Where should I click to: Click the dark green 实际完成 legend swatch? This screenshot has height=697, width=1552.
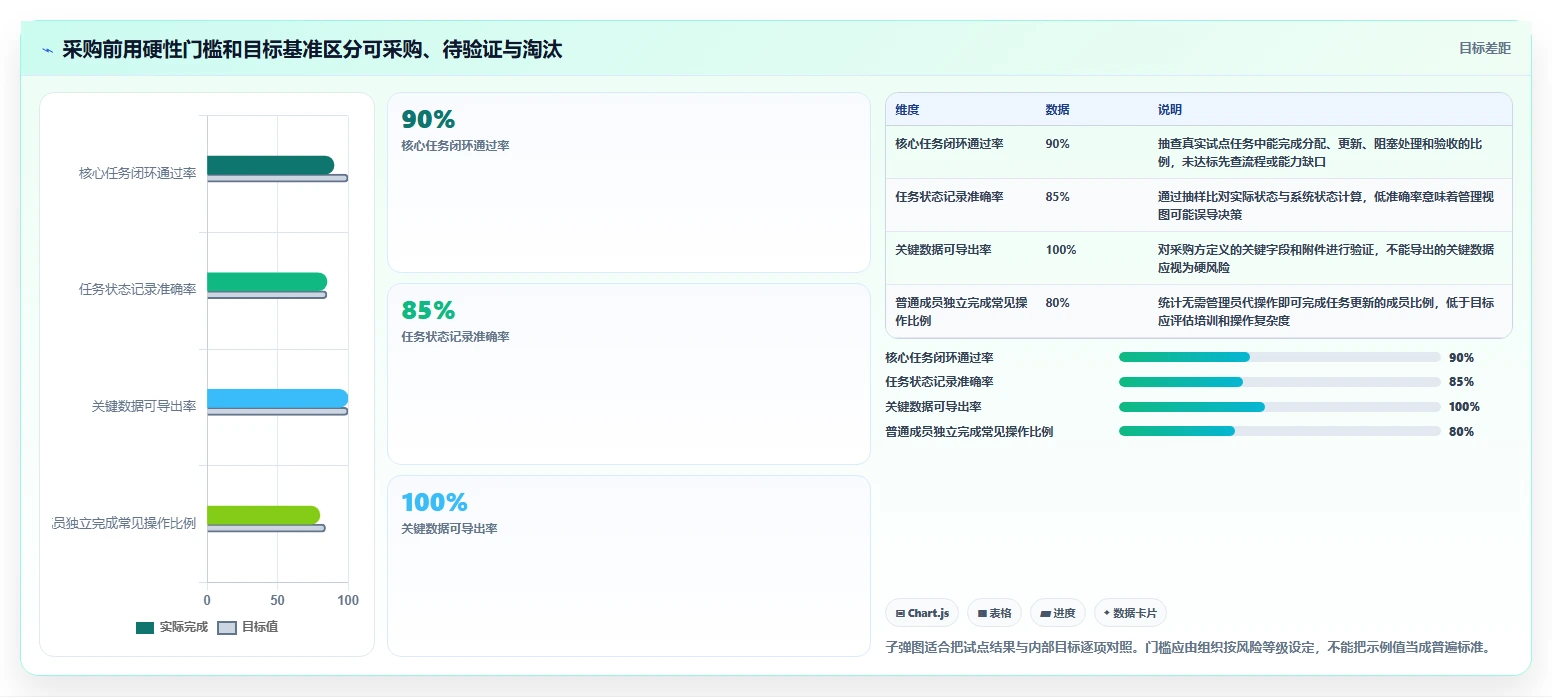pos(145,627)
